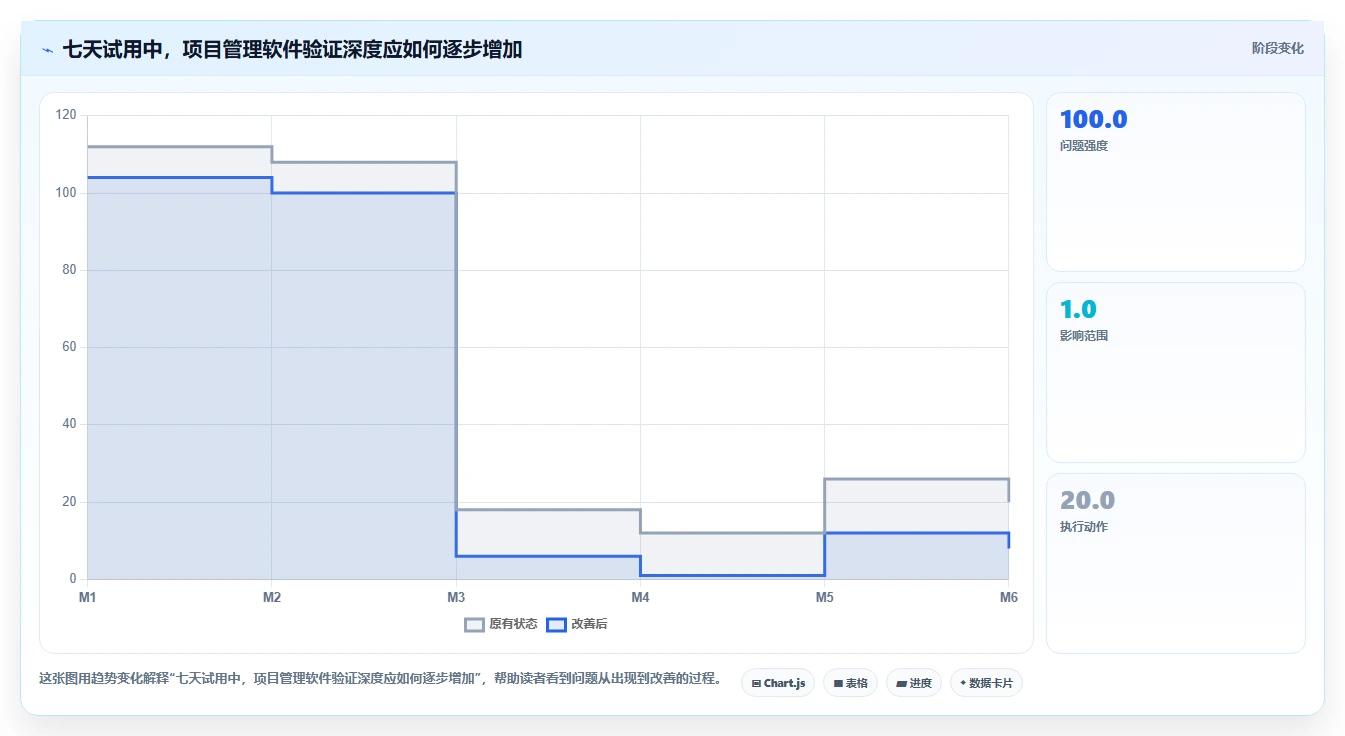Click the 100.0 value in 问题强度 card
The width and height of the screenshot is (1345, 736).
(x=1093, y=119)
